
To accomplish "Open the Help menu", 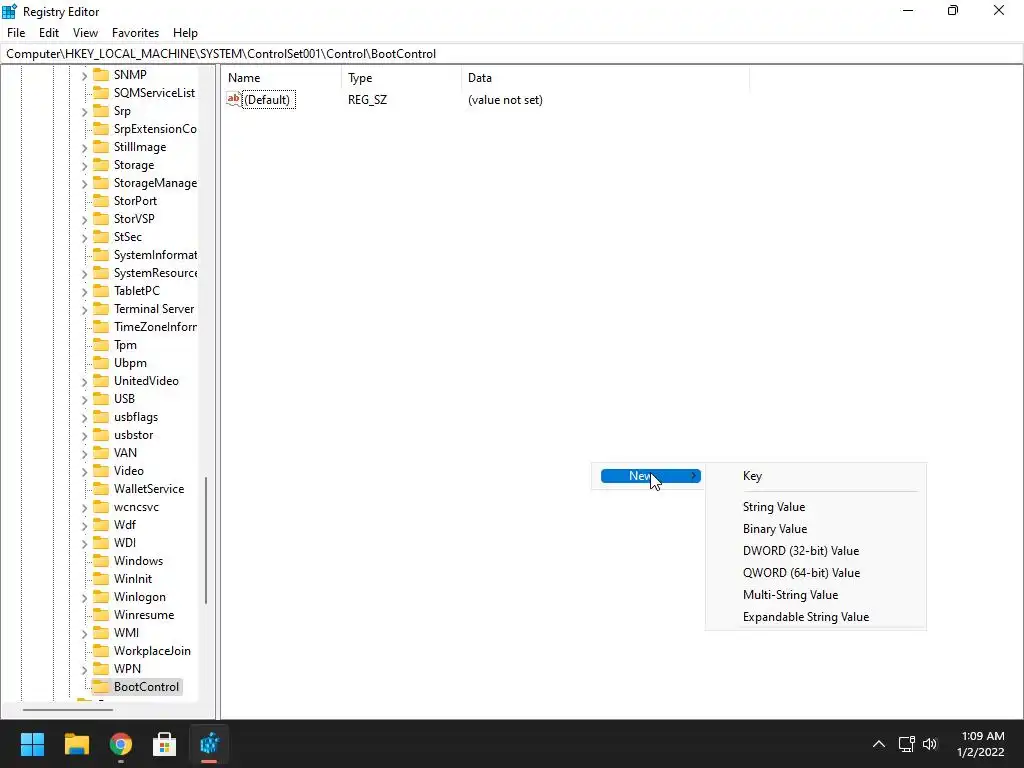I will [185, 33].
